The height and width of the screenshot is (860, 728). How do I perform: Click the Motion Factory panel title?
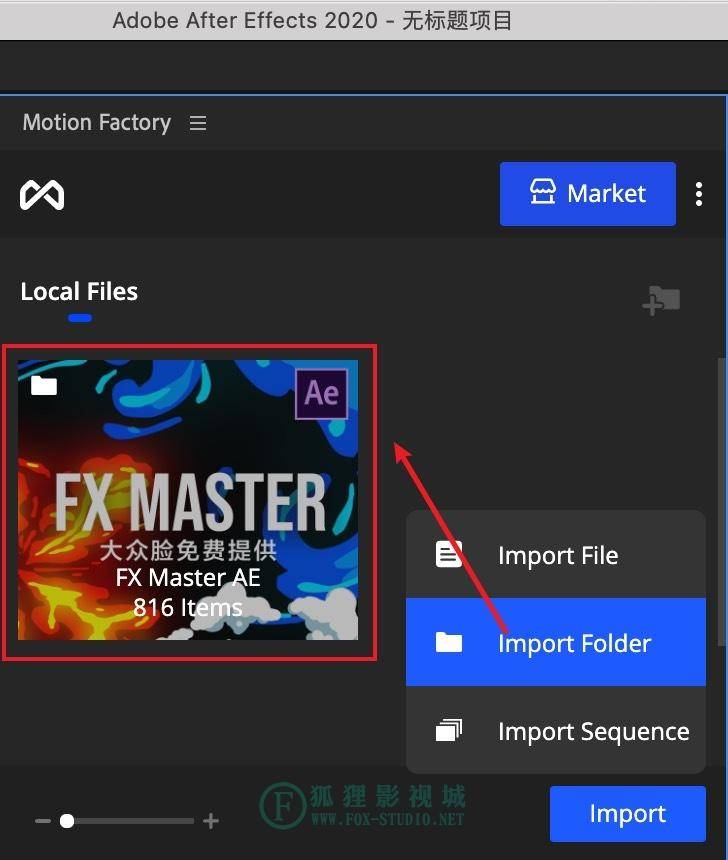coord(97,122)
